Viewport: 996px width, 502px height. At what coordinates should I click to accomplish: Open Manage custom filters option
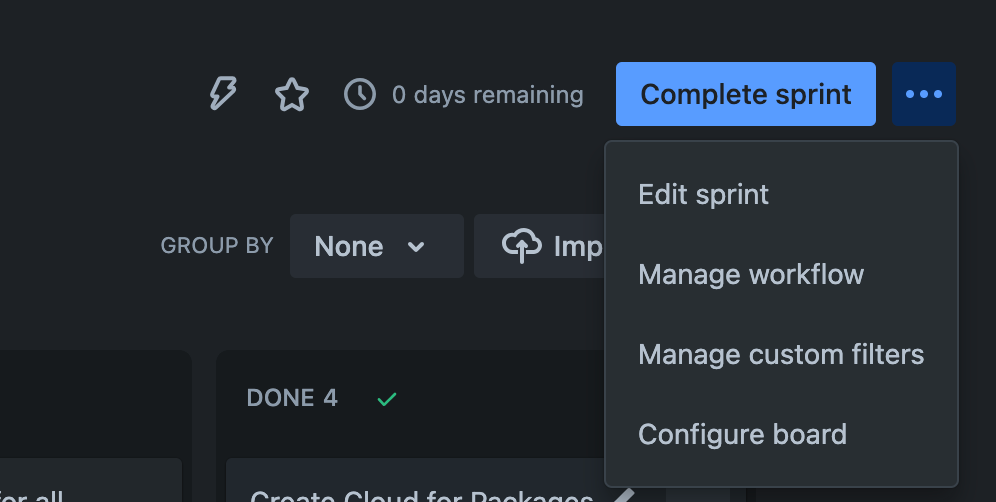pos(781,355)
